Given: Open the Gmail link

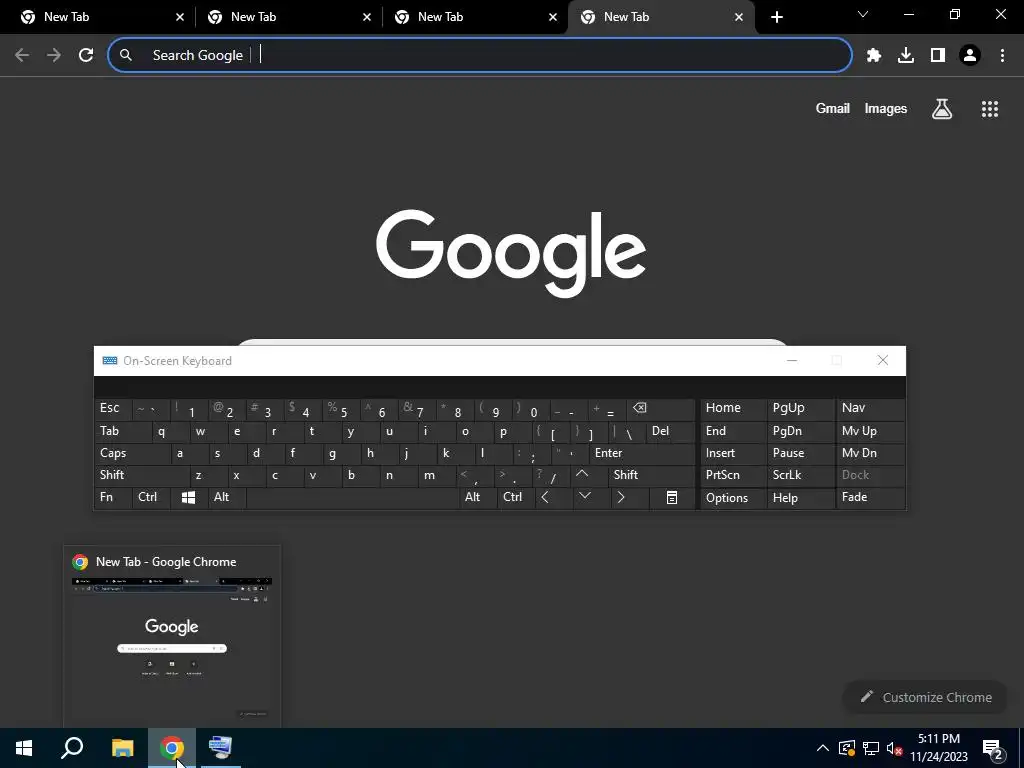Looking at the screenshot, I should tap(833, 108).
